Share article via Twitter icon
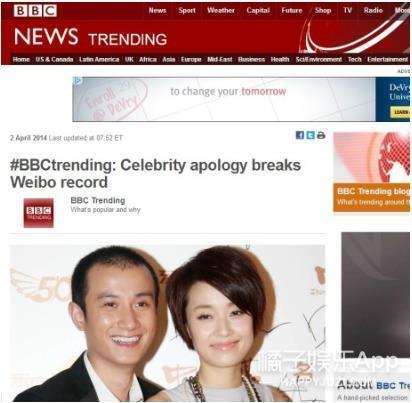 tap(310, 135)
